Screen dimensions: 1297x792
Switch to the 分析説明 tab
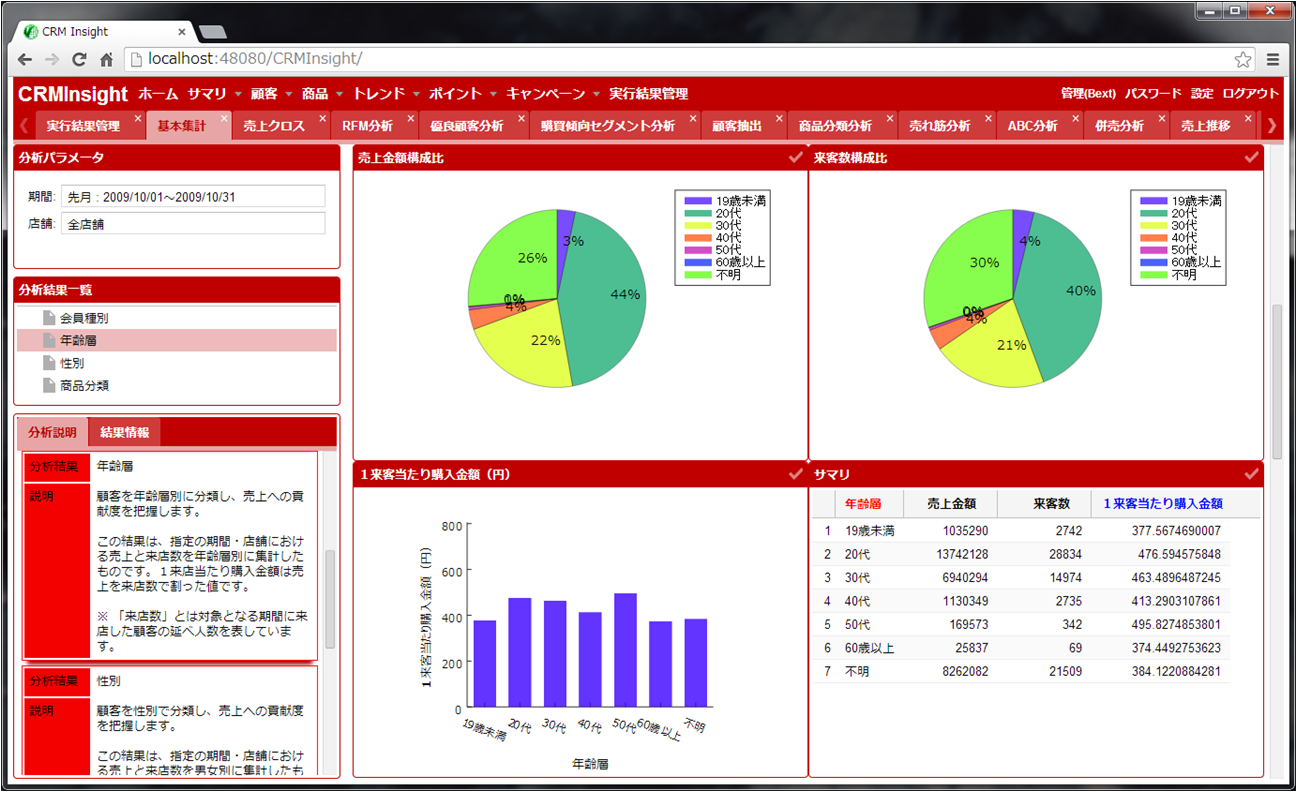pyautogui.click(x=53, y=432)
